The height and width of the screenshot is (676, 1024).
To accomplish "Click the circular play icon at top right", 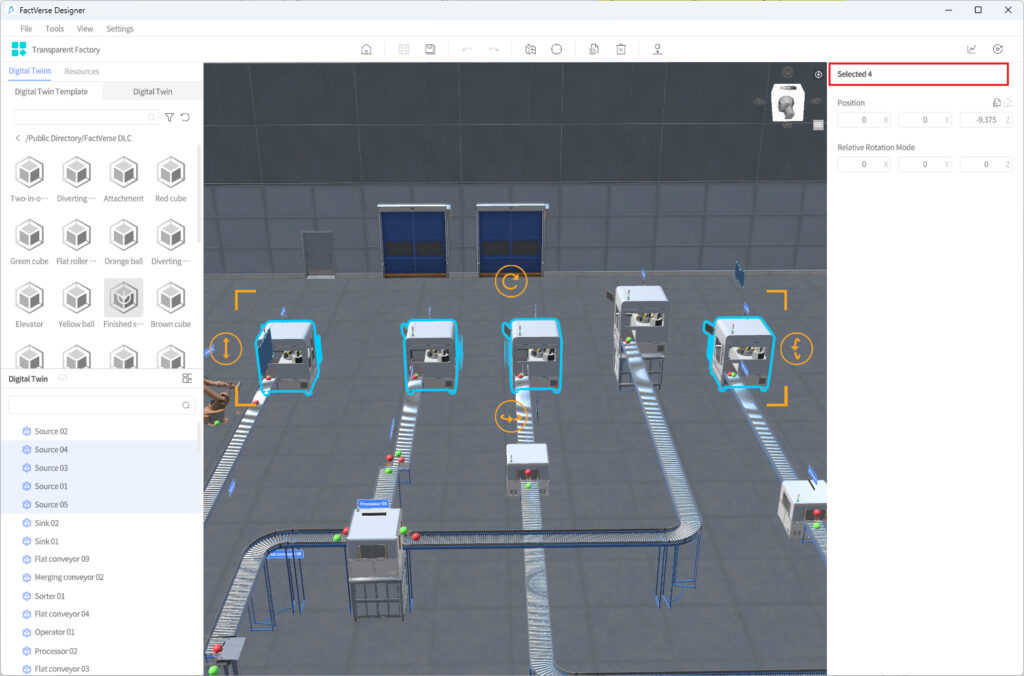I will click(x=998, y=49).
